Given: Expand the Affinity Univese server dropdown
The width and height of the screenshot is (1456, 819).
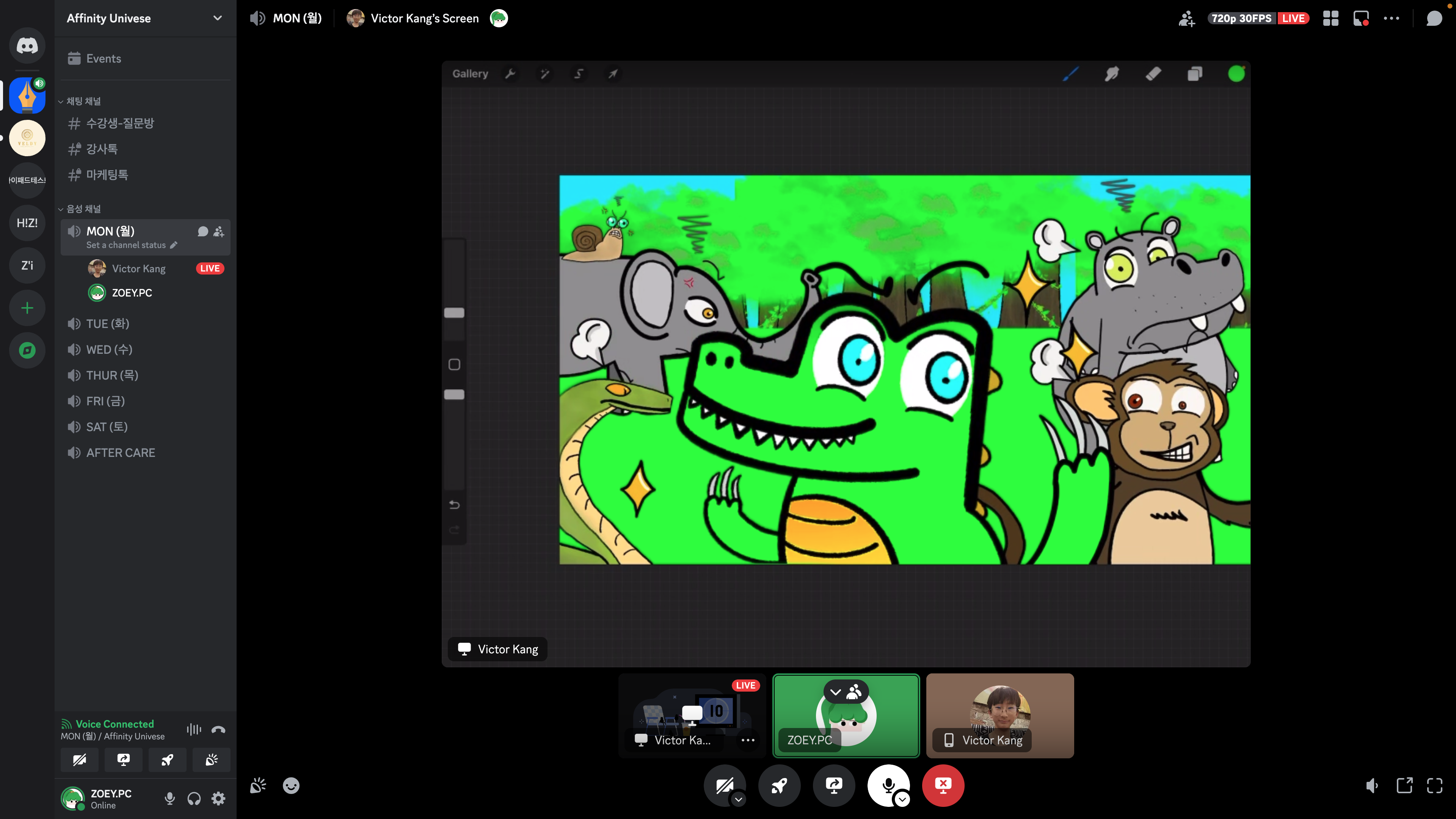Looking at the screenshot, I should coord(217,18).
